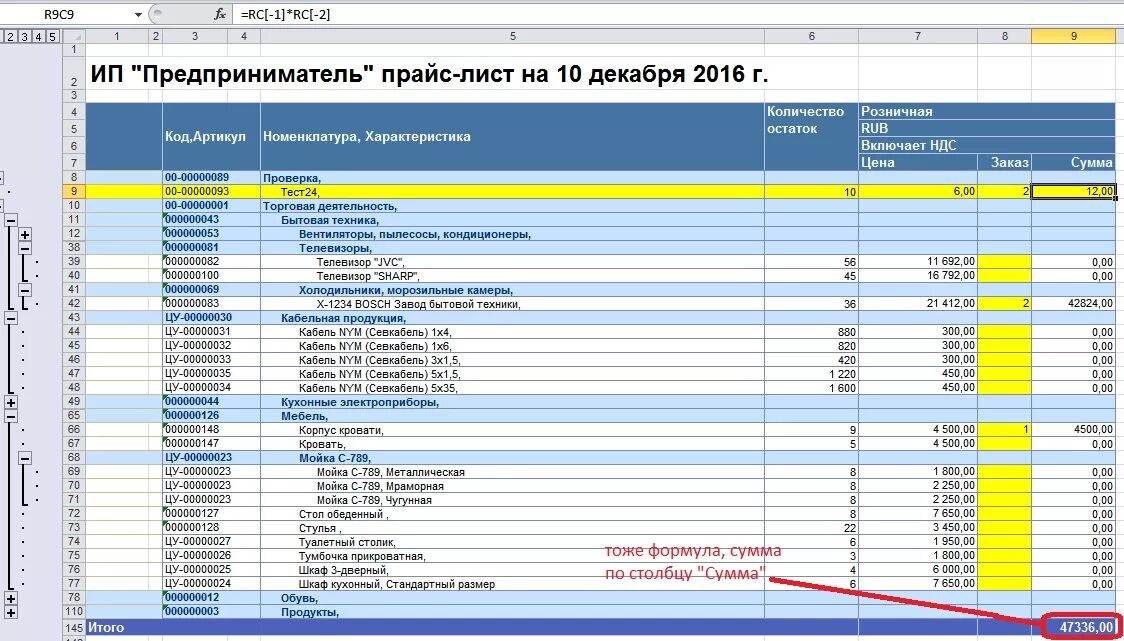
Task: Select the price cell 3 450,00 for Стулья
Action: click(918, 528)
